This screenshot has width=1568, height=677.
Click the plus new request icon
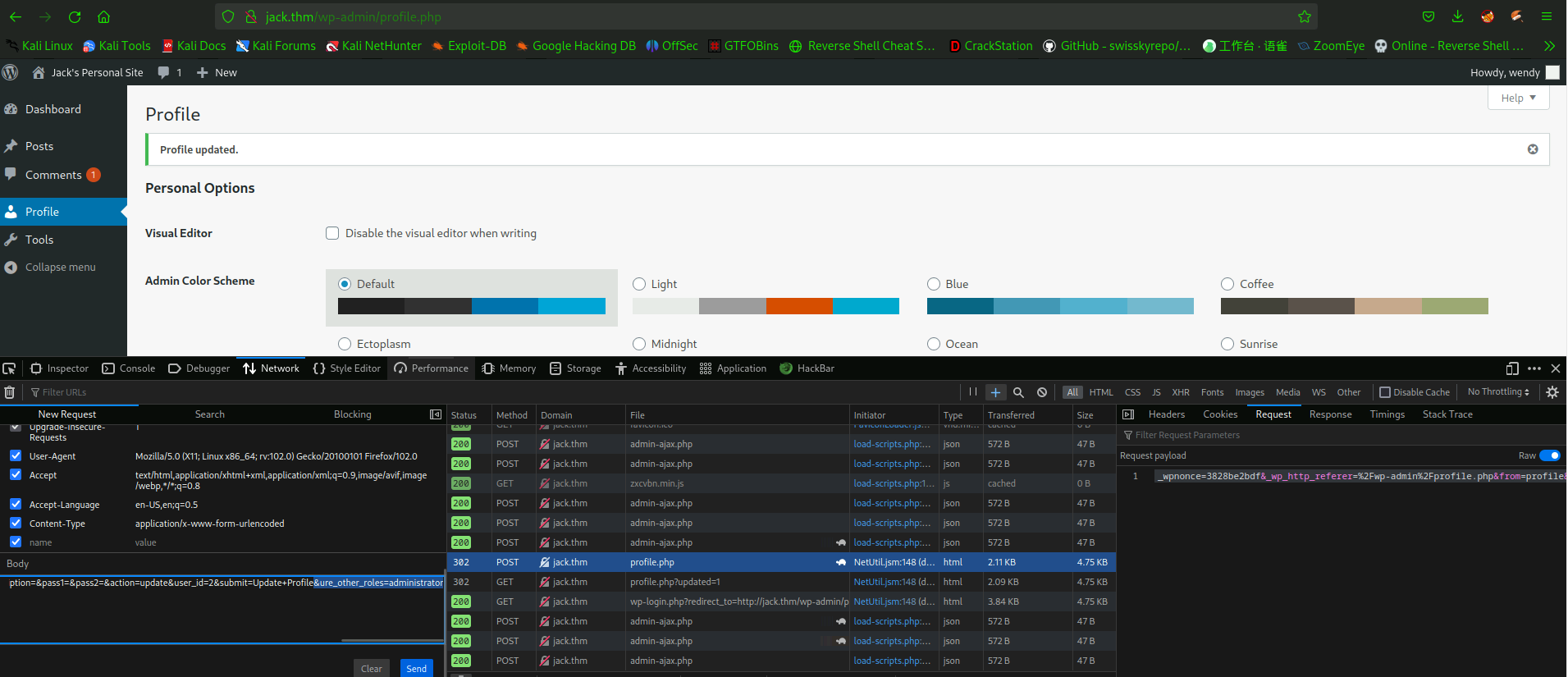click(995, 392)
